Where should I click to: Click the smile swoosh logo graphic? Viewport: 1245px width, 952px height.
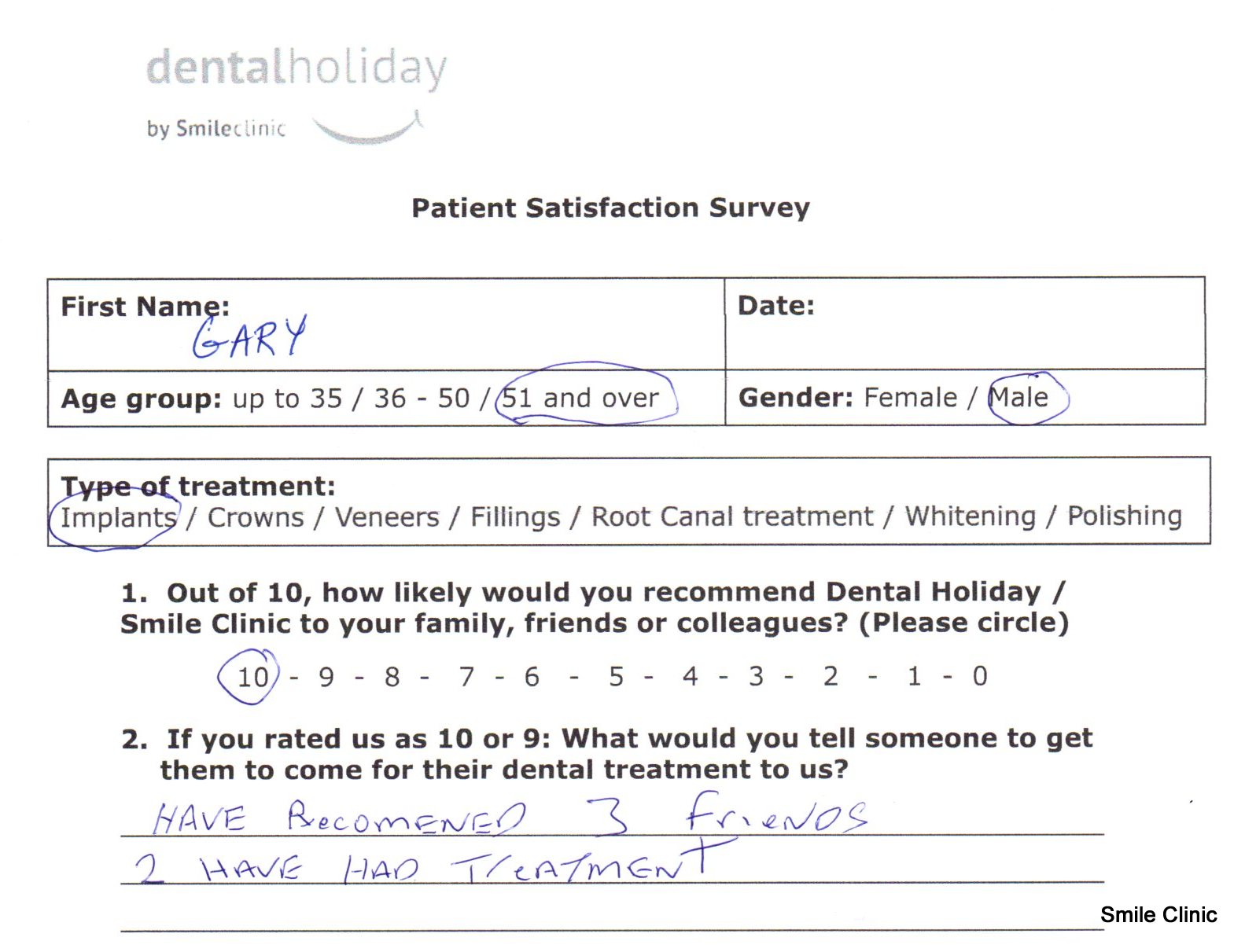[368, 129]
